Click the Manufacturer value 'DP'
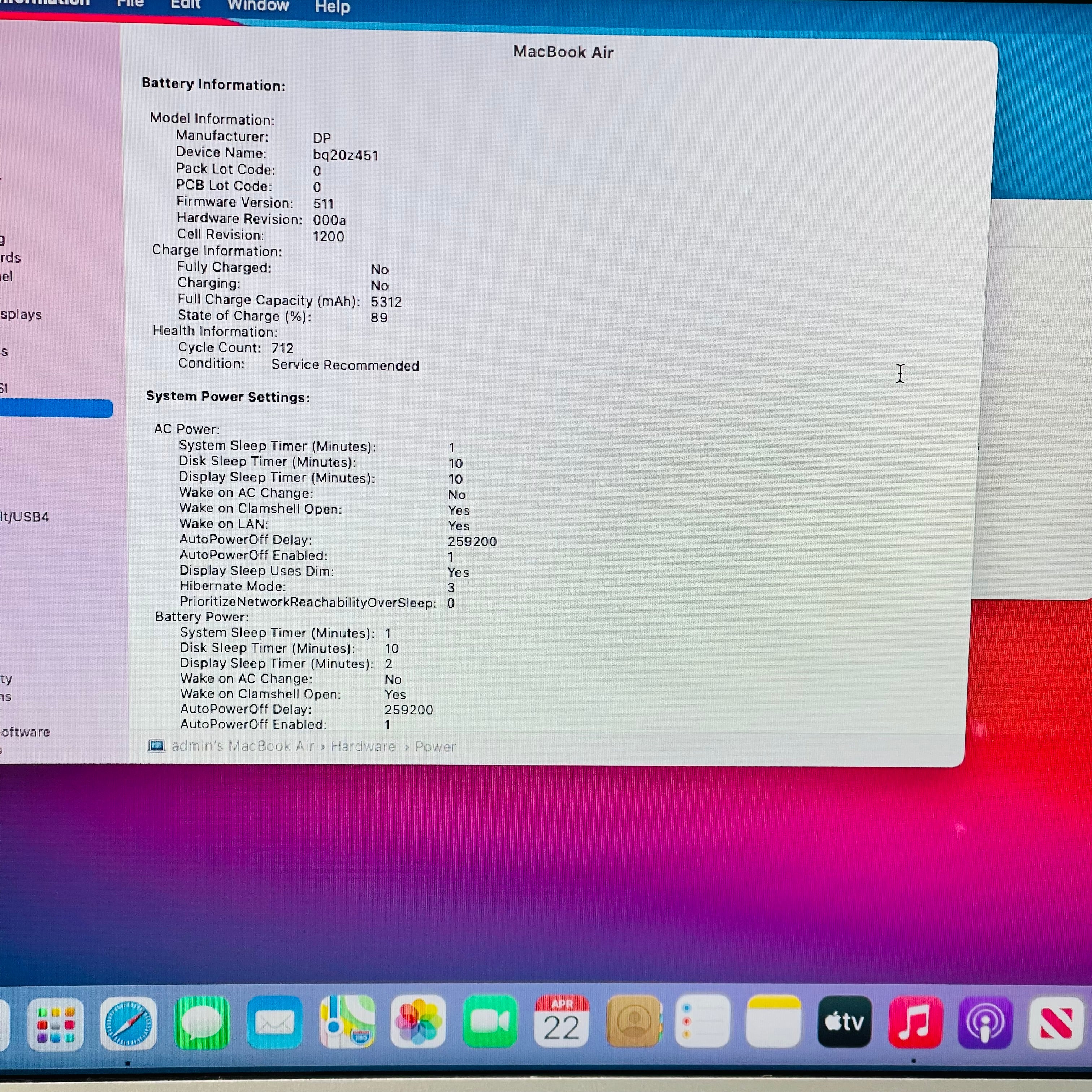Screen dimensions: 1092x1092 click(322, 138)
